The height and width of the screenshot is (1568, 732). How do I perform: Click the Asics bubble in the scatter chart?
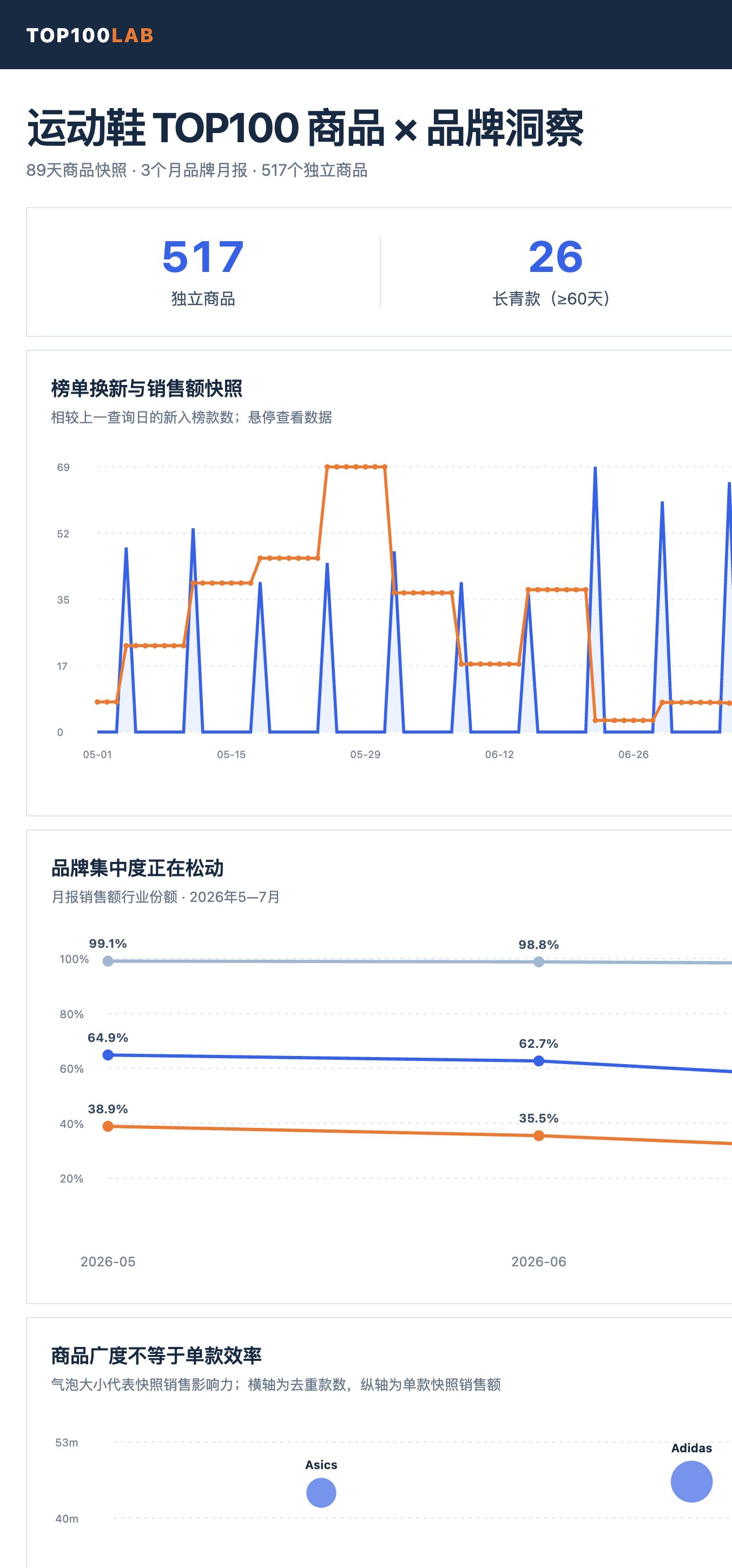(x=321, y=1492)
